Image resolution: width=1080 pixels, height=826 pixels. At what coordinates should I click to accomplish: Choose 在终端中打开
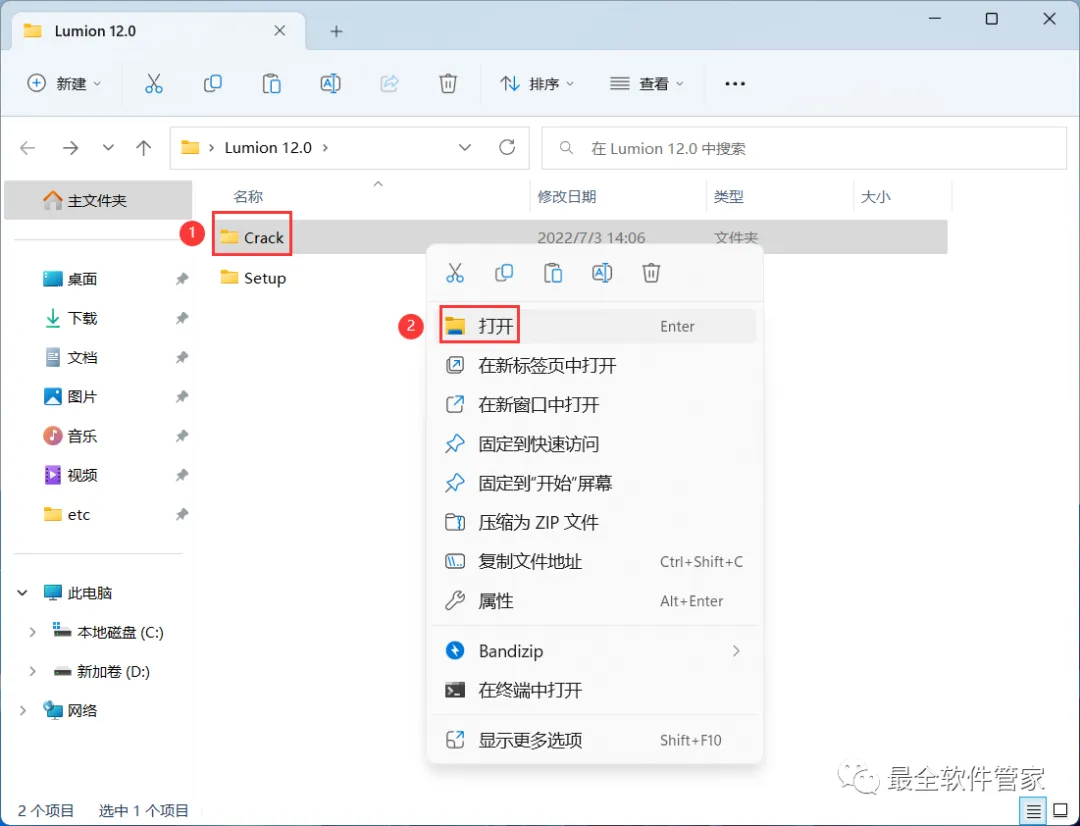[x=594, y=690]
